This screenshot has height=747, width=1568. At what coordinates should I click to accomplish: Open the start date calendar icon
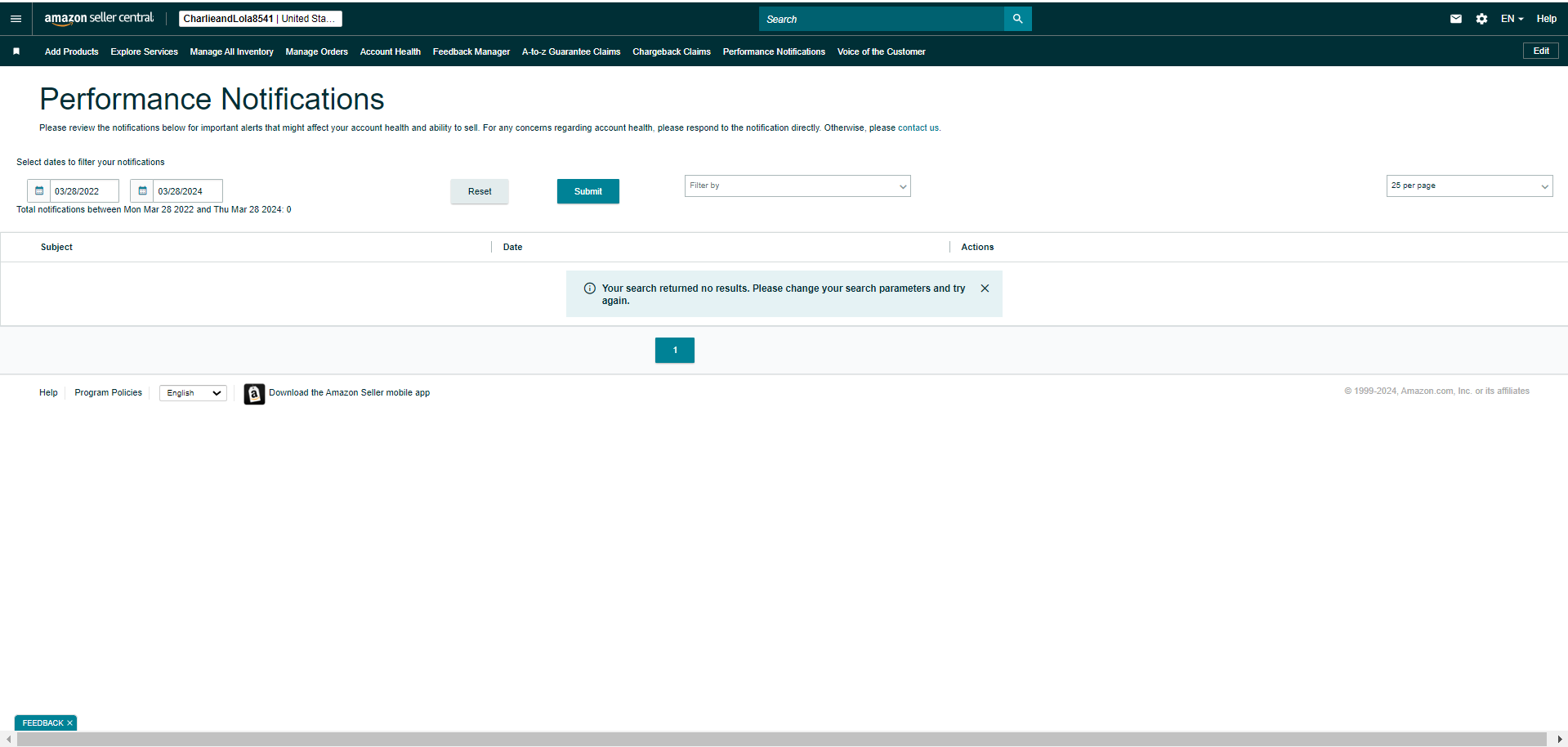click(x=38, y=191)
